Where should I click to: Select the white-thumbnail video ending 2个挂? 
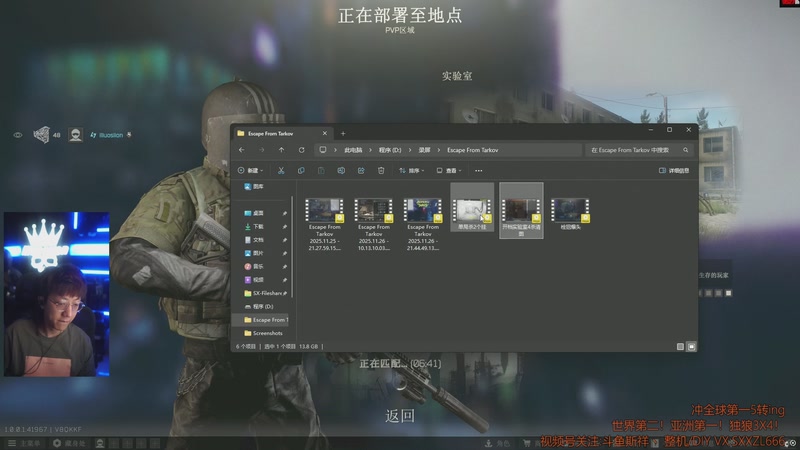coord(472,207)
